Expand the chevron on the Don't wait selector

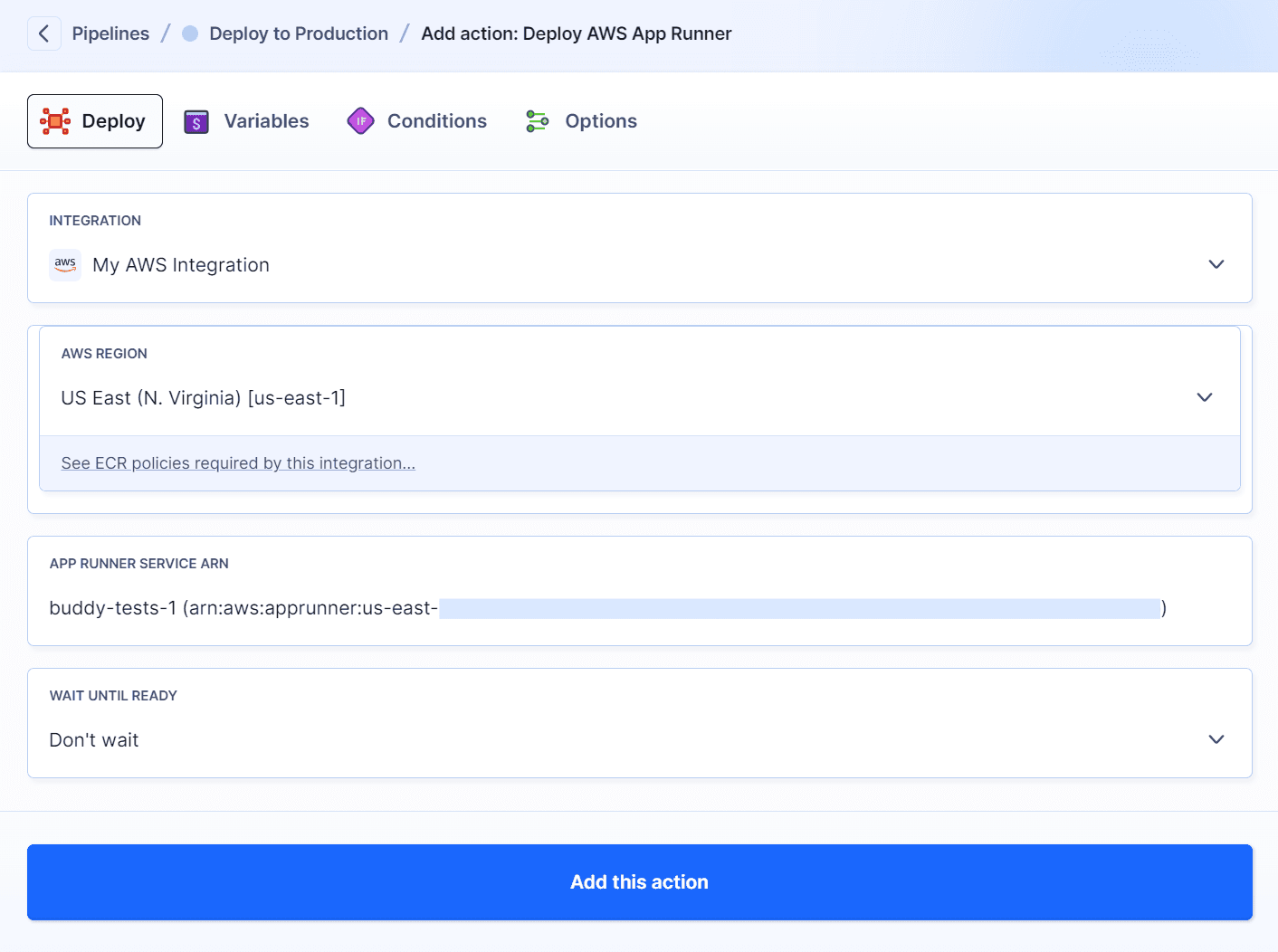1216,739
